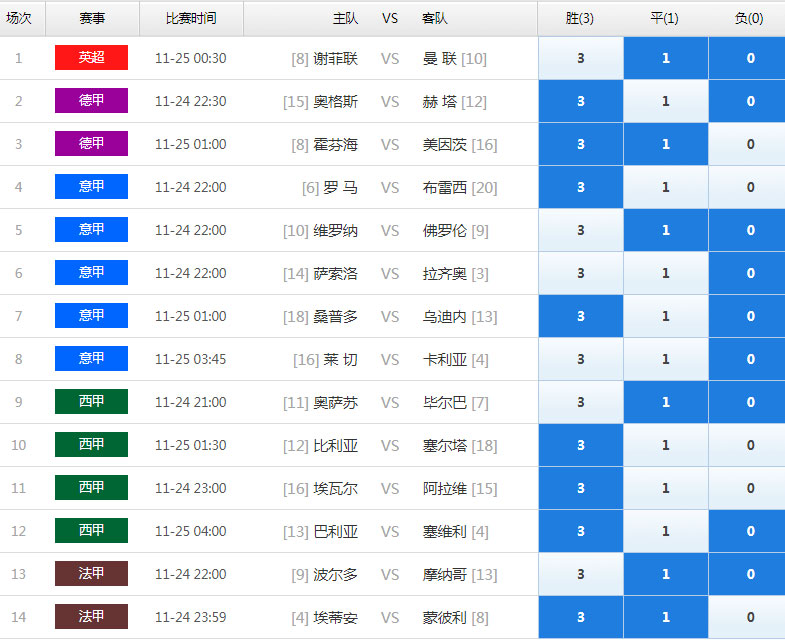Image resolution: width=785 pixels, height=640 pixels.
Task: Click away team name 塞维利
Action: coord(445,532)
